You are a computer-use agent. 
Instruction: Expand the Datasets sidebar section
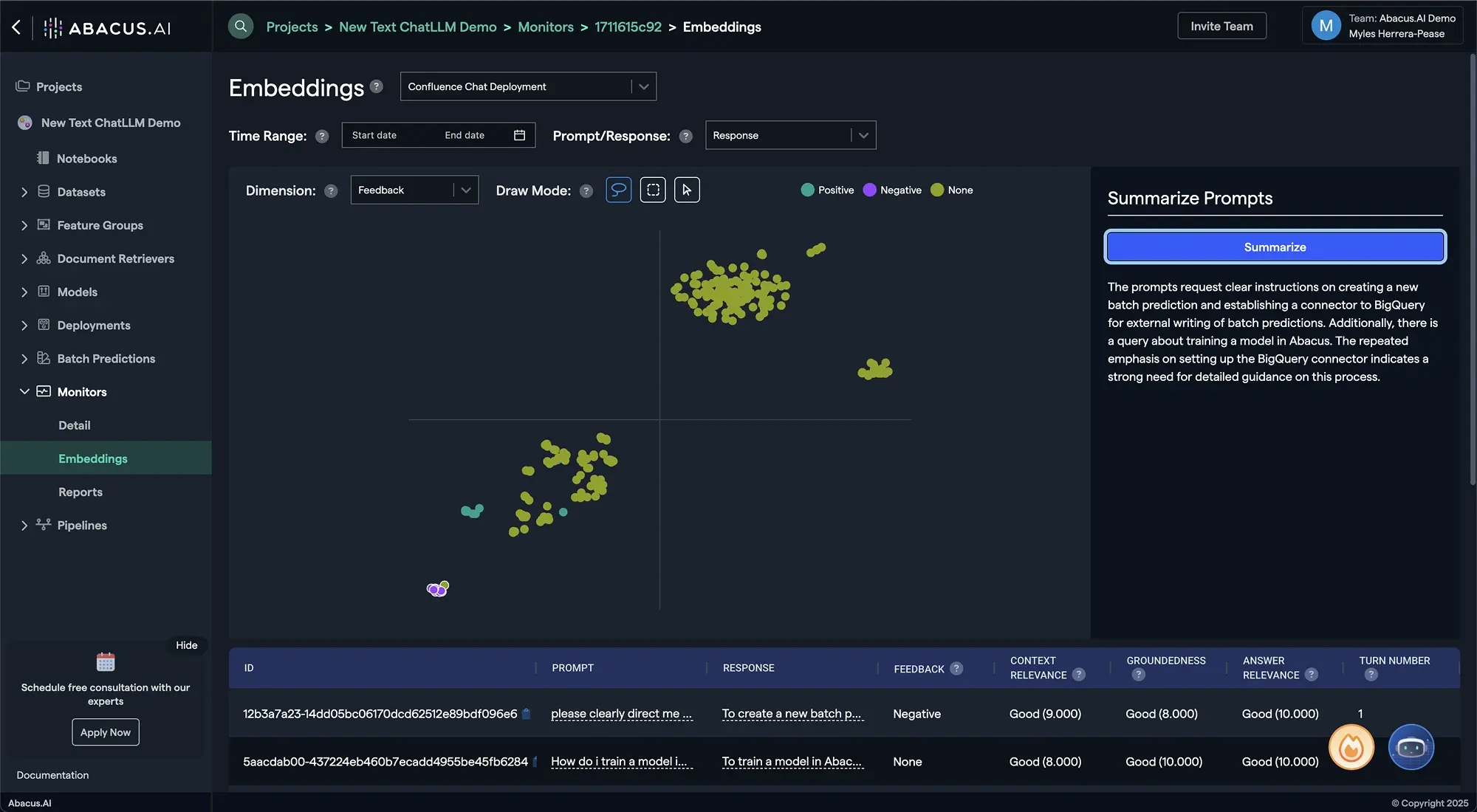point(24,192)
